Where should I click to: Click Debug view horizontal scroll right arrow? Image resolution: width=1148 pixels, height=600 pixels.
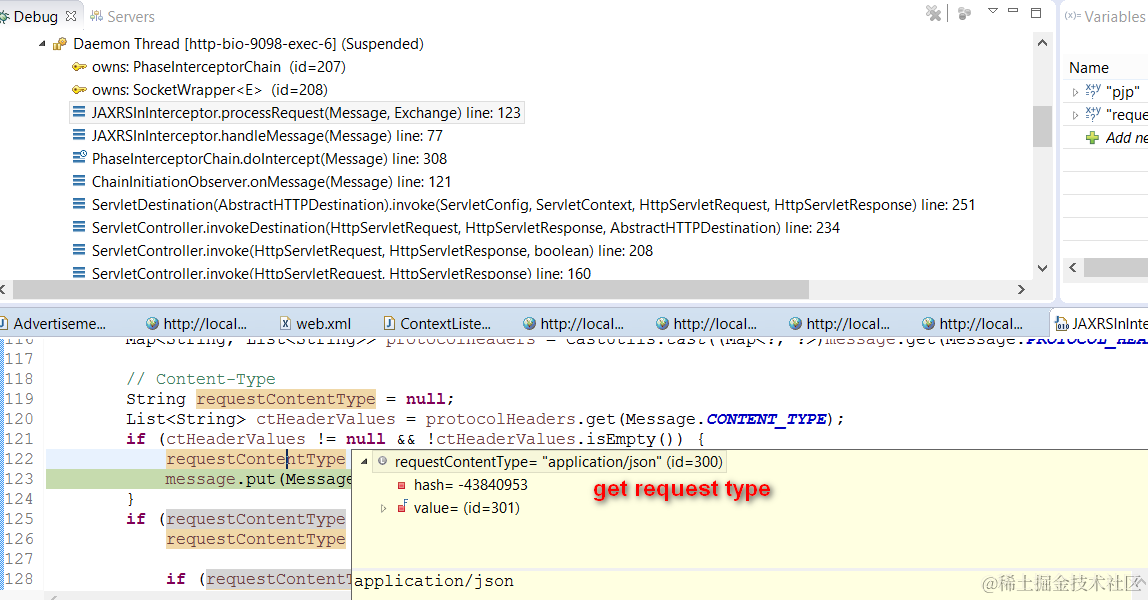[1021, 290]
